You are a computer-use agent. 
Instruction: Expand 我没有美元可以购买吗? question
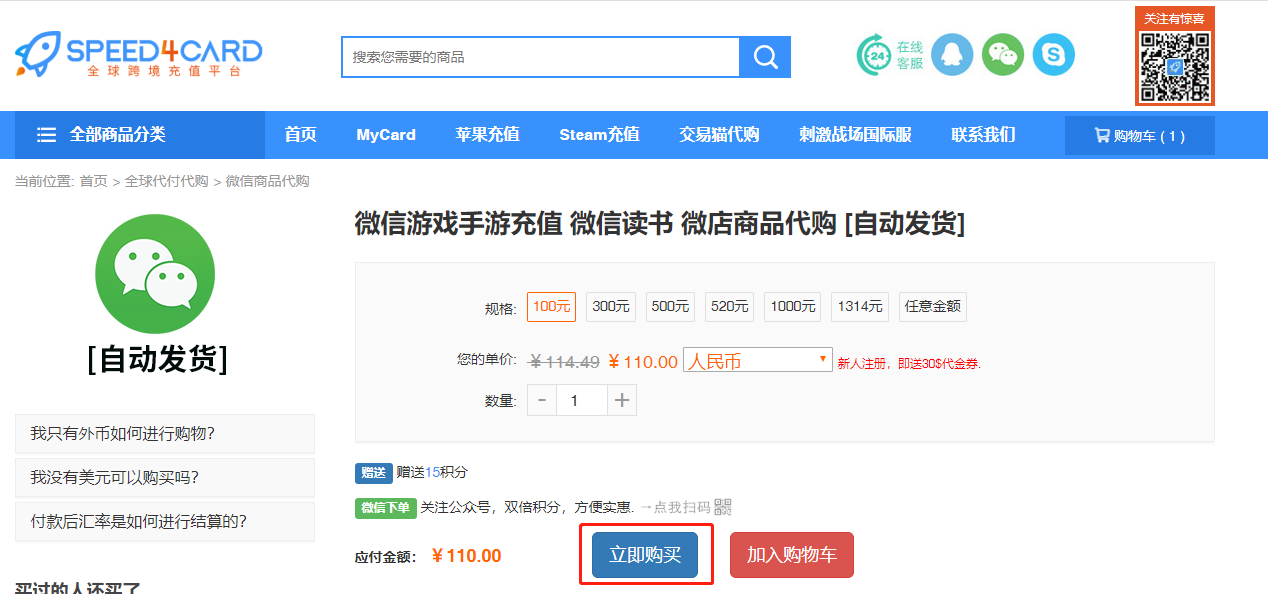point(165,478)
